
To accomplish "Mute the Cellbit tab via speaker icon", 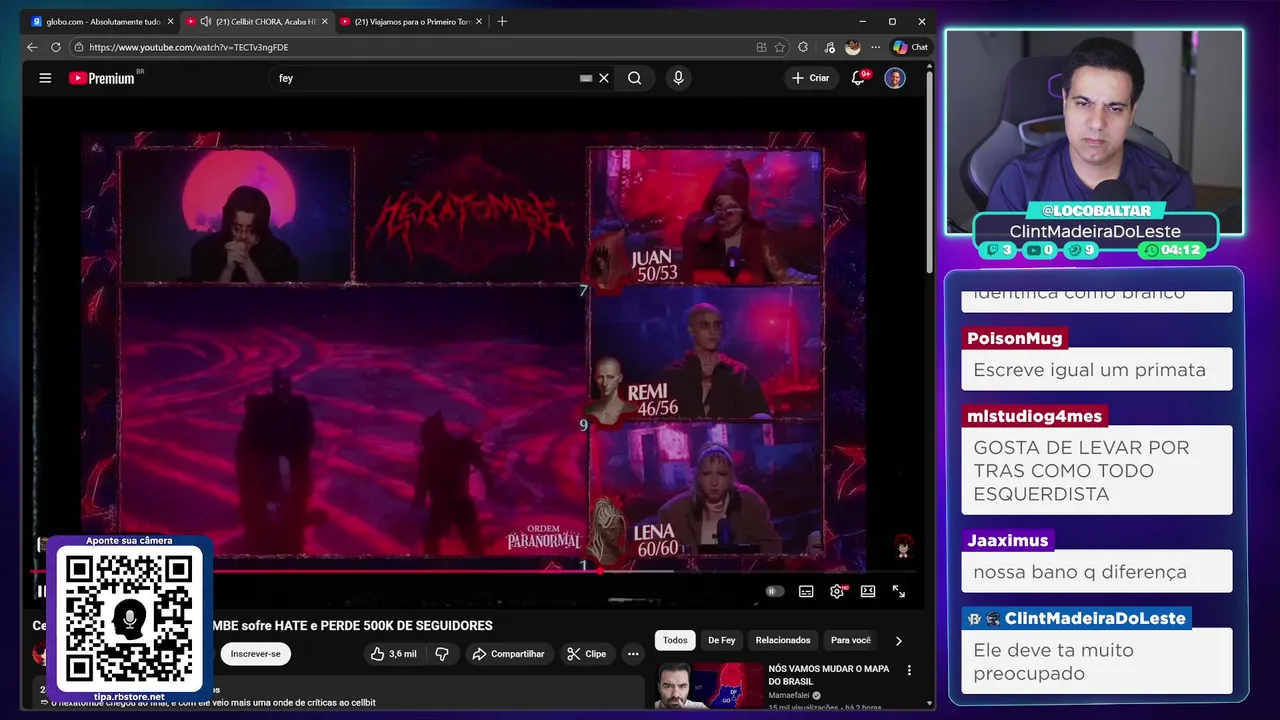I will (205, 21).
